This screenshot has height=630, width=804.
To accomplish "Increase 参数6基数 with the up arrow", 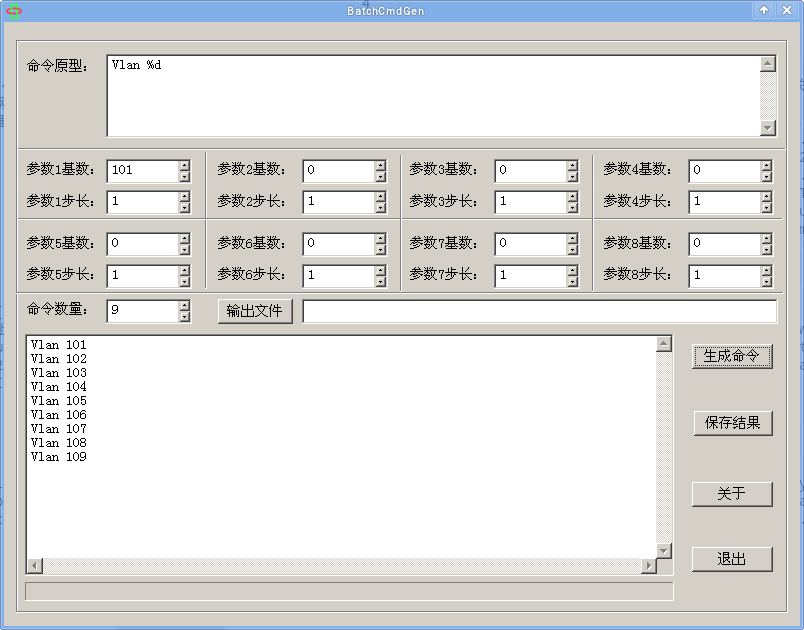I will click(x=380, y=238).
